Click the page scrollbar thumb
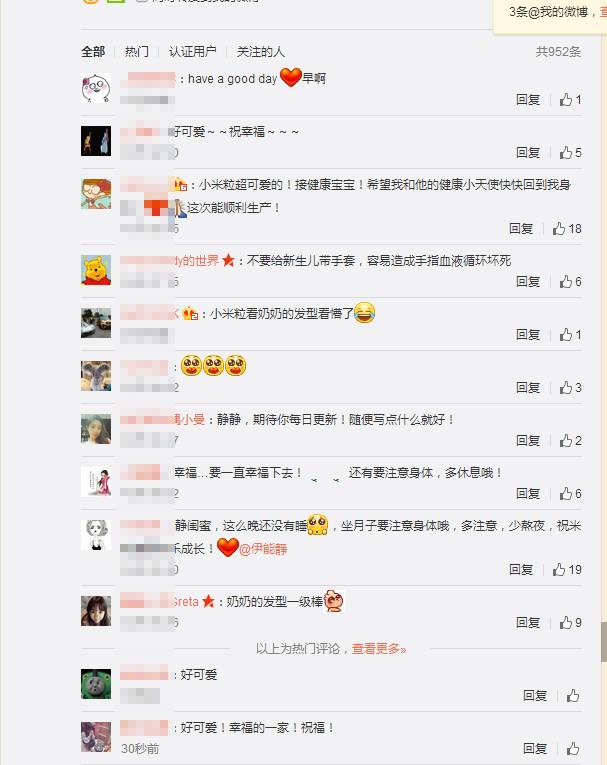The width and height of the screenshot is (607, 765). coord(604,642)
